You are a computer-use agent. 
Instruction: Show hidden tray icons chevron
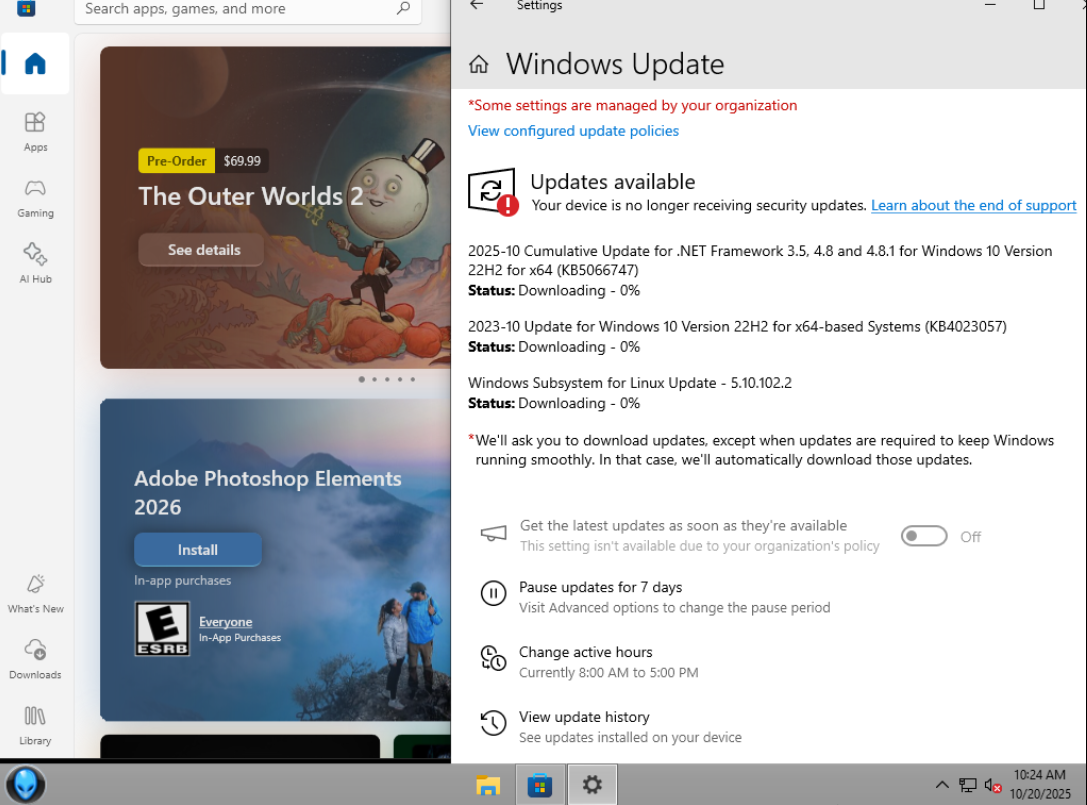click(x=942, y=785)
